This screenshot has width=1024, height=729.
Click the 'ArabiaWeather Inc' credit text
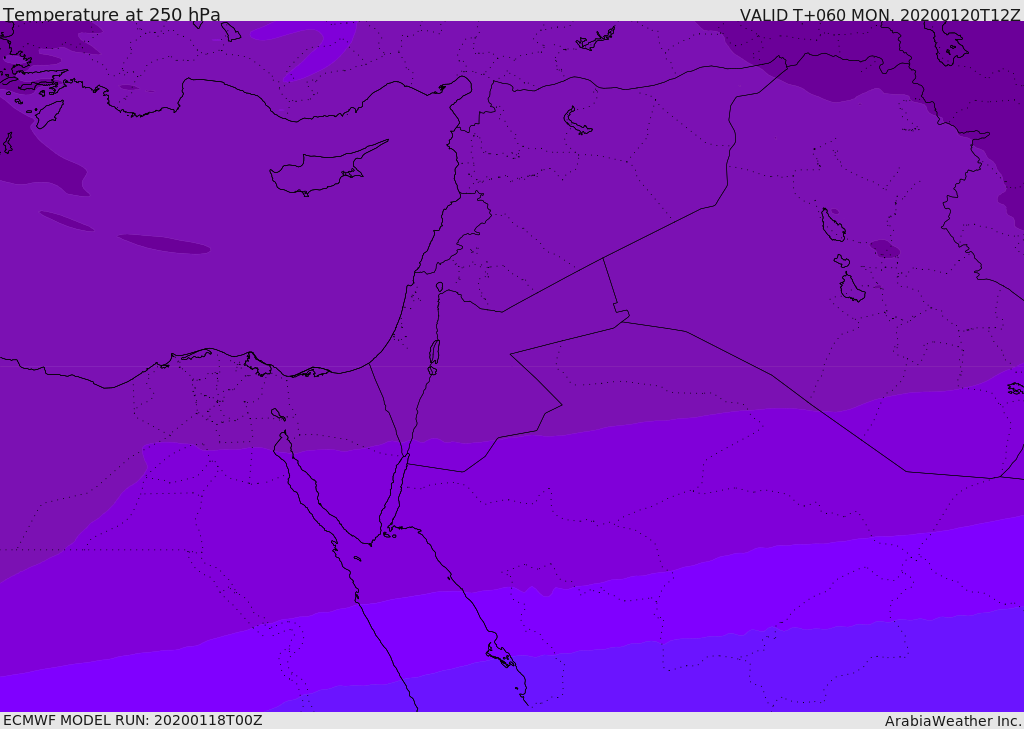tap(953, 721)
